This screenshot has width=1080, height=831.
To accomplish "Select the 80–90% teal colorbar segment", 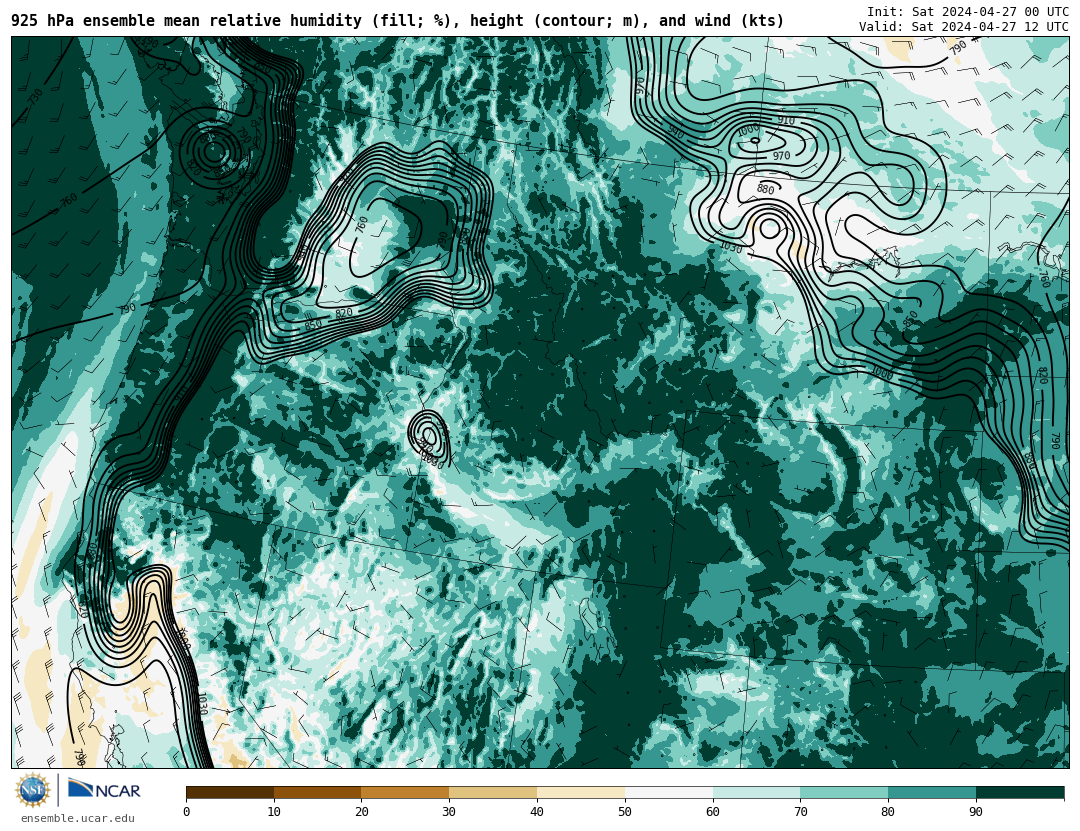I will tap(932, 792).
